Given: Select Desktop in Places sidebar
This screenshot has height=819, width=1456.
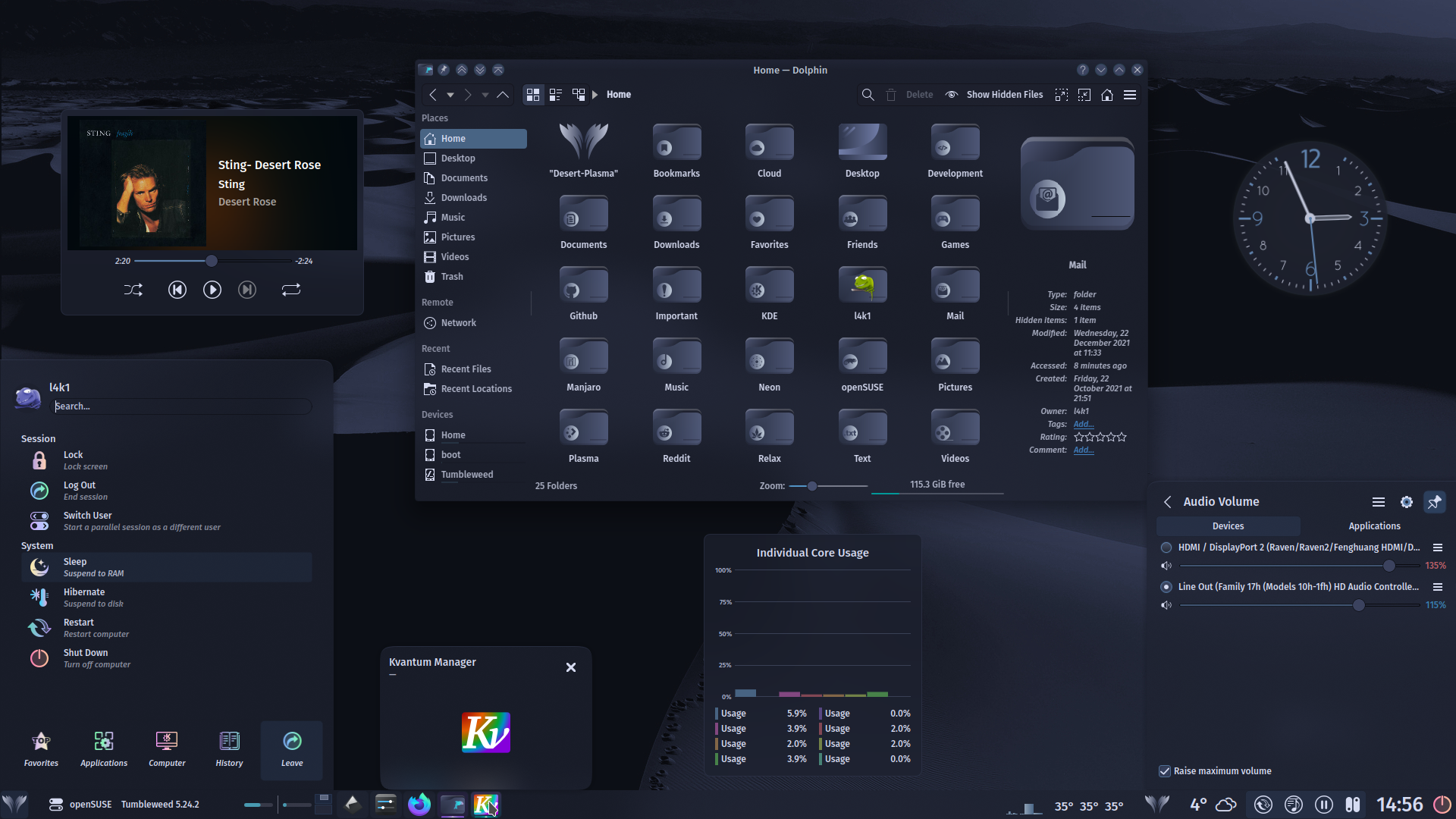Looking at the screenshot, I should click(473, 158).
